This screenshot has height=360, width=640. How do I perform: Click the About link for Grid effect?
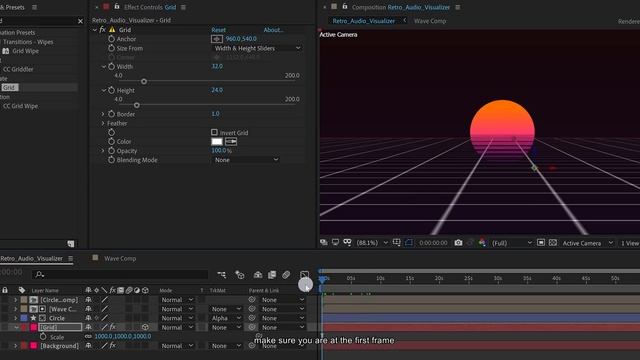[x=273, y=30]
